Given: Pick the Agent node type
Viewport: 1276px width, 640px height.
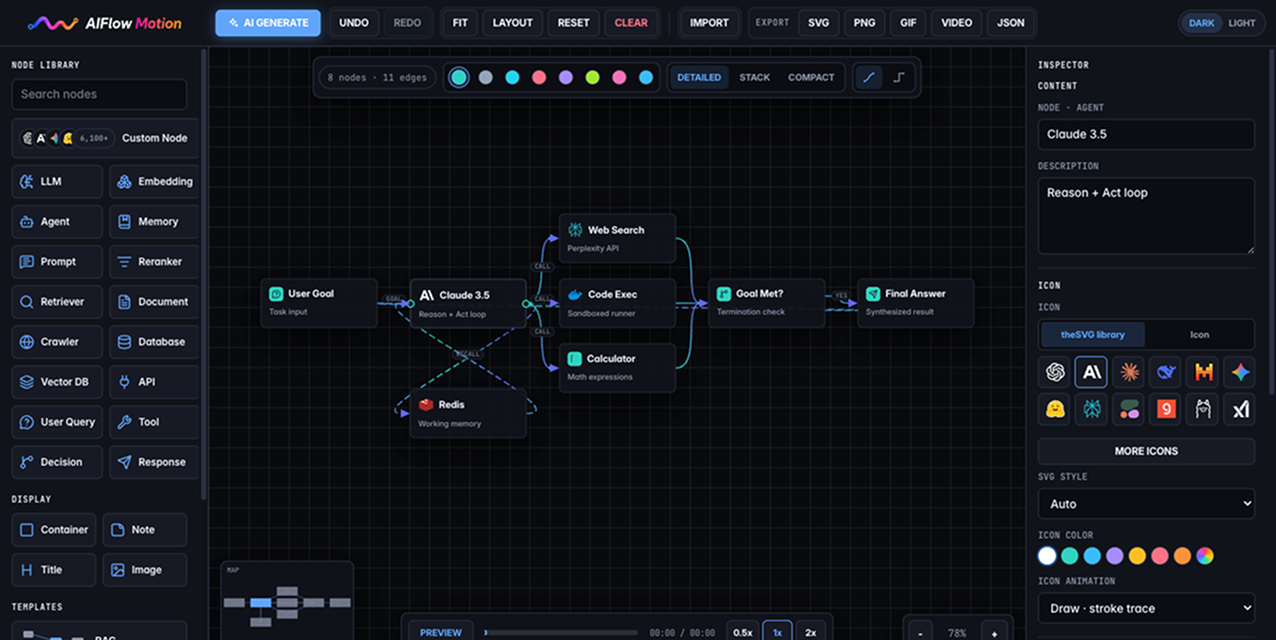Looking at the screenshot, I should point(57,222).
